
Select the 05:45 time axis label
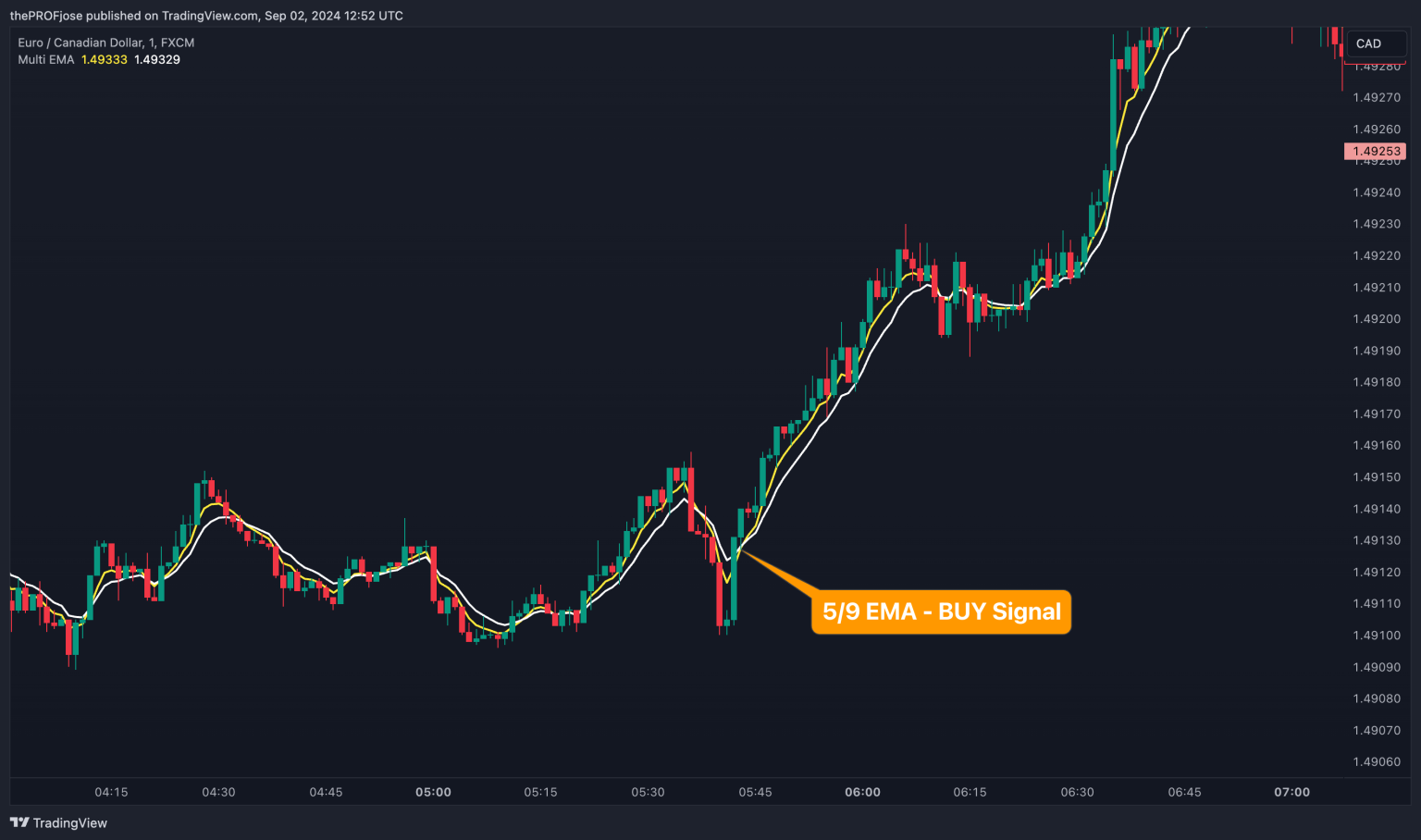click(755, 792)
